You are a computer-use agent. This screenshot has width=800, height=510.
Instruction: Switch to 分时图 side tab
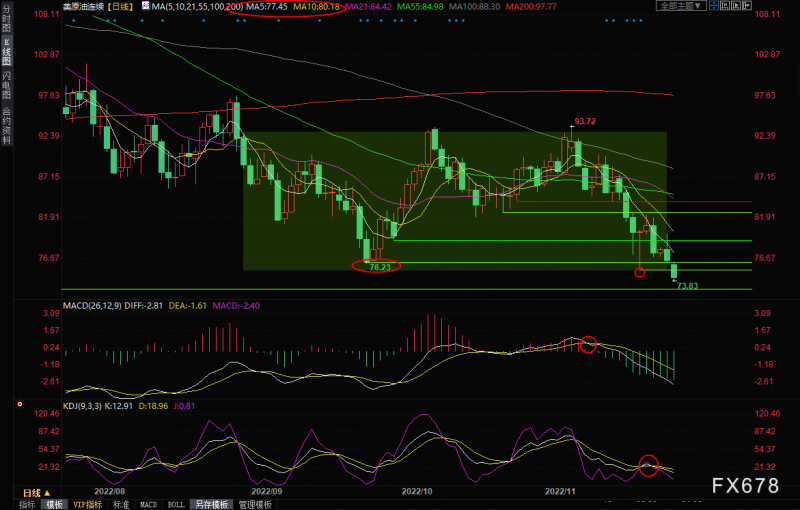click(6, 19)
